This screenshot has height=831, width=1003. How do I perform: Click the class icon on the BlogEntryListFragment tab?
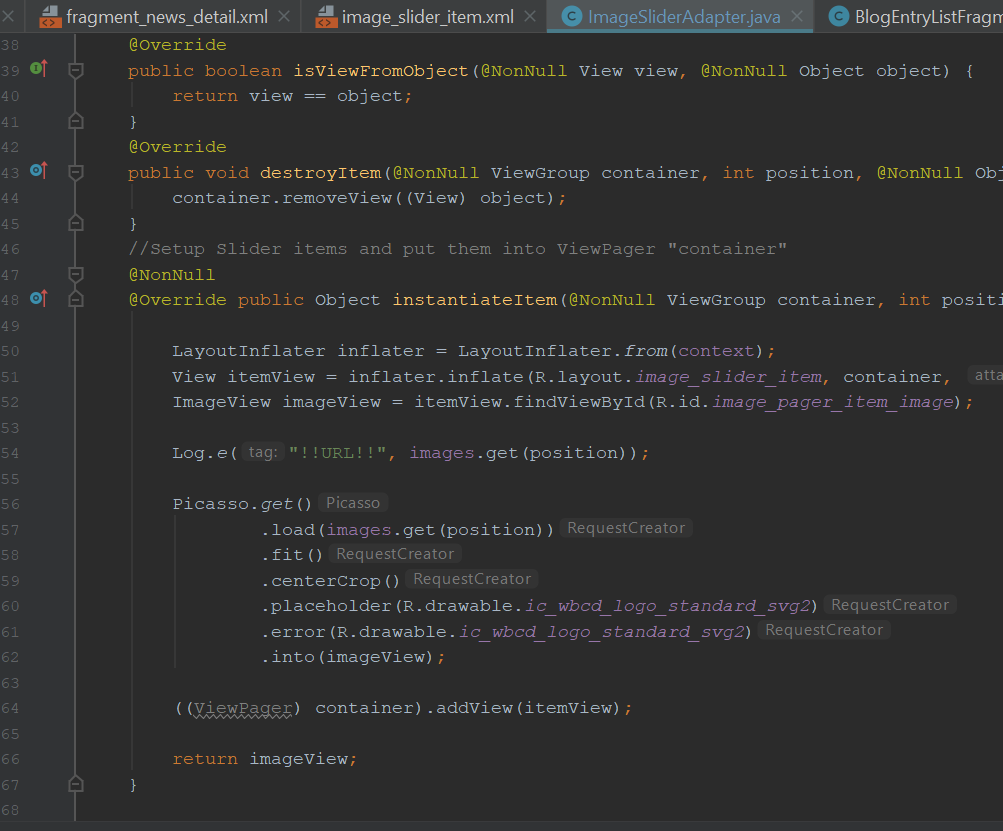838,17
